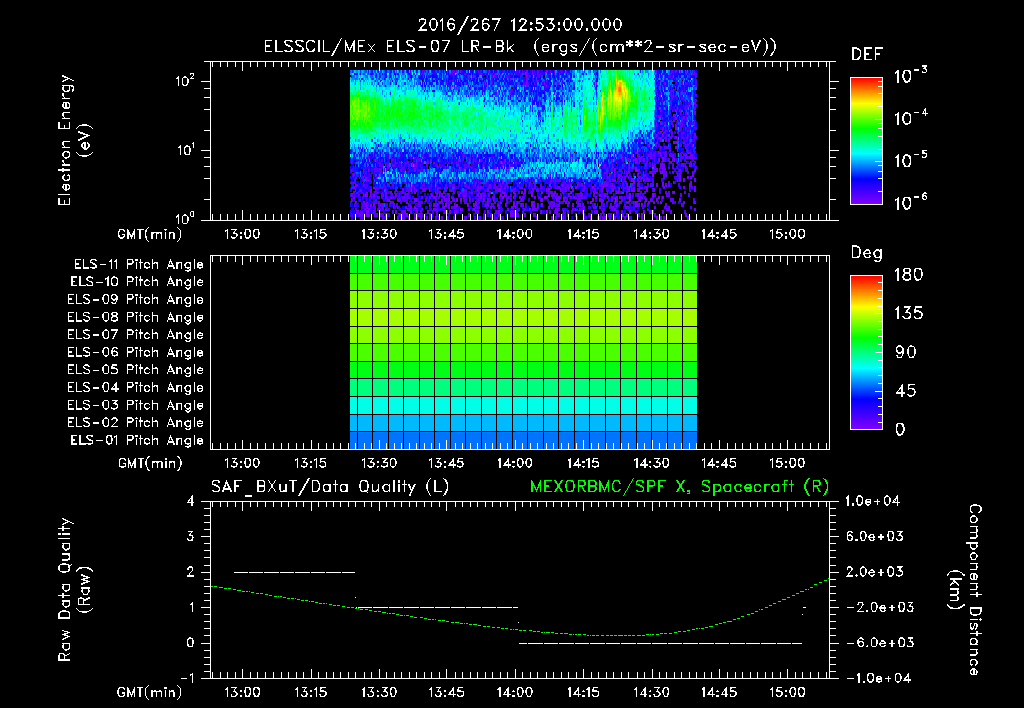
Task: Select the ELS-03 Pitch Angle row label
Action: (136, 405)
